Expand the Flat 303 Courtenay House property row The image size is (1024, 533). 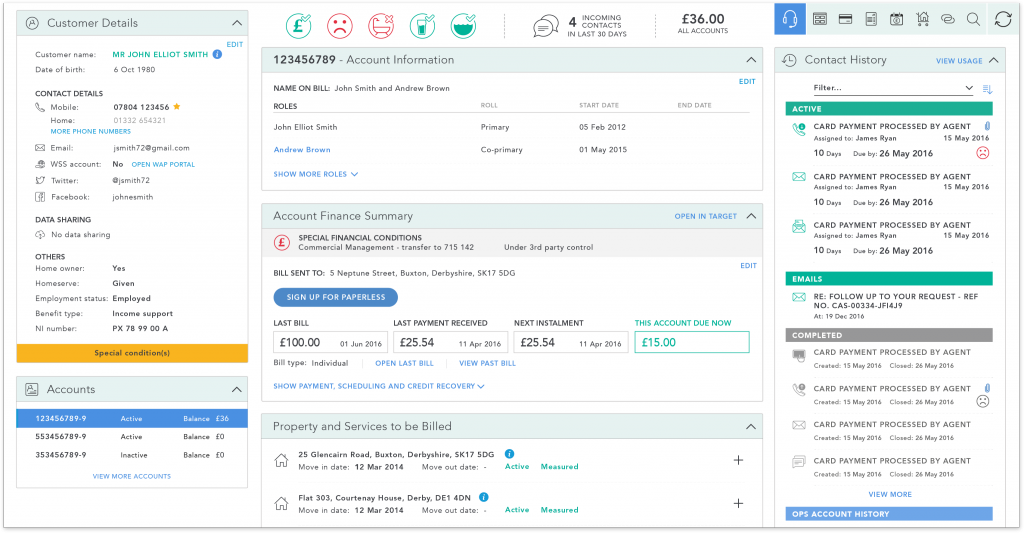pos(738,504)
